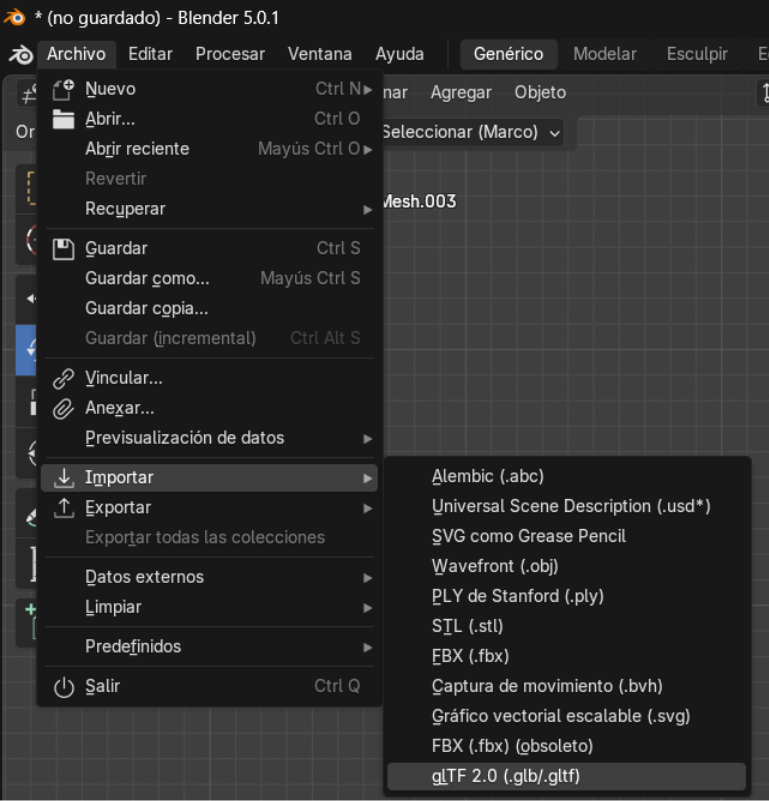The image size is (769, 801).
Task: Open the Editar menu
Action: 150,54
